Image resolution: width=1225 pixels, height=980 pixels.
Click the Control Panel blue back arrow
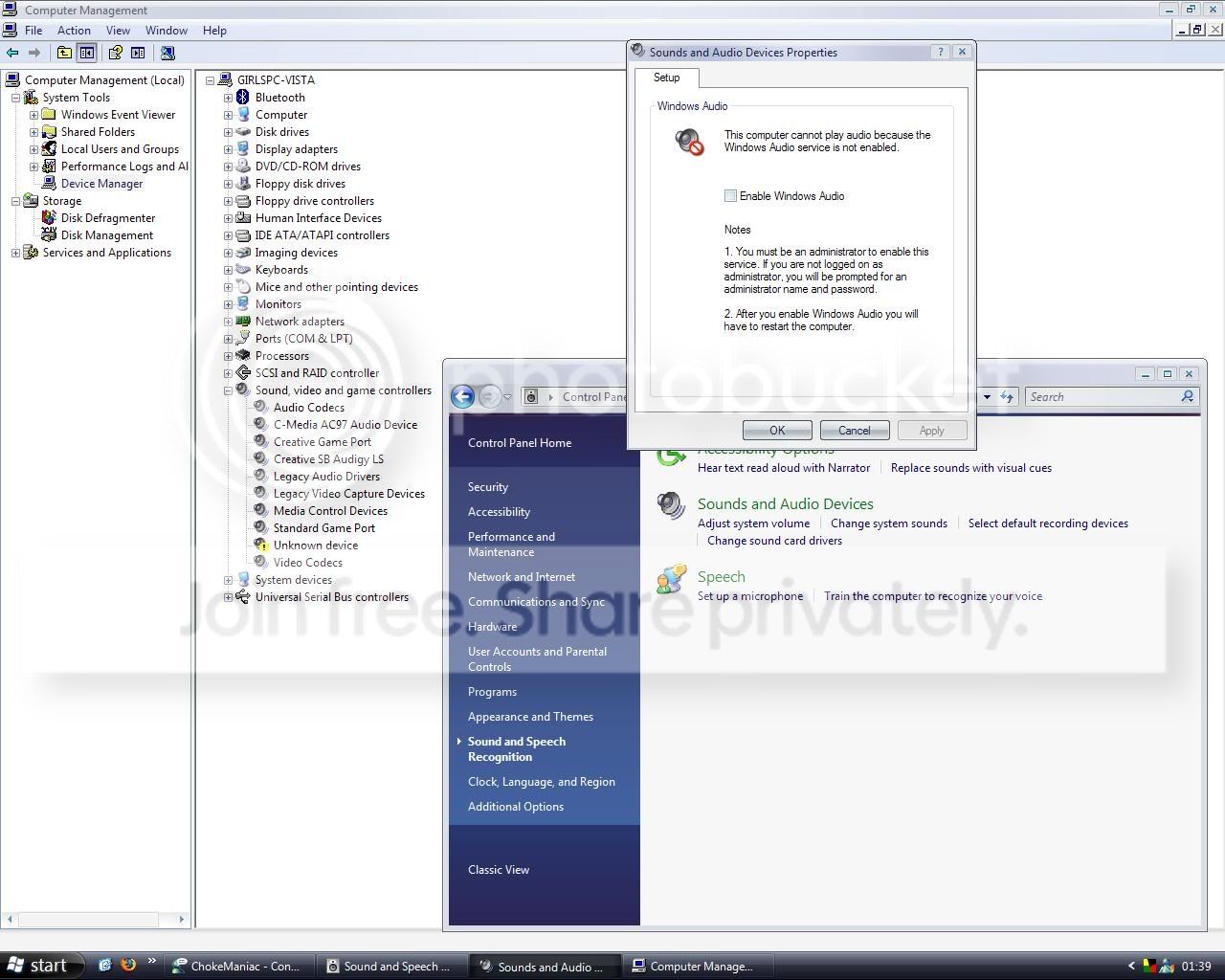(x=463, y=396)
